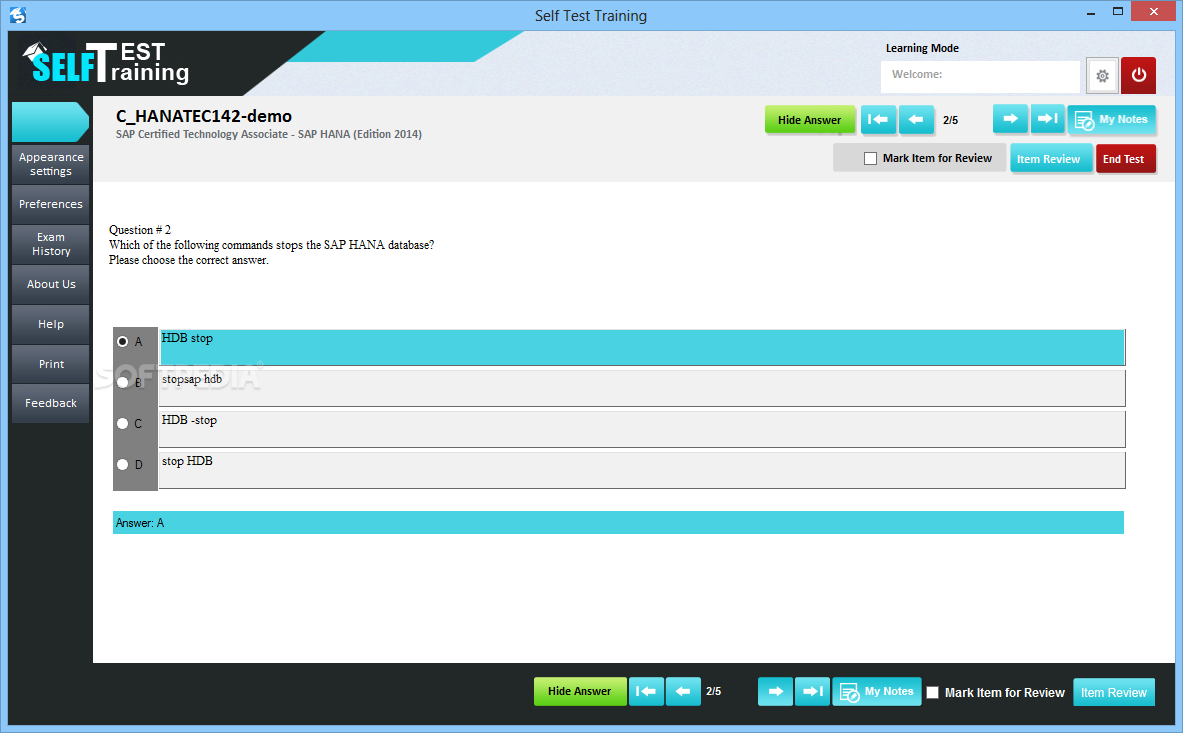Check top Mark Item for Review box
The height and width of the screenshot is (733, 1183).
[x=871, y=158]
